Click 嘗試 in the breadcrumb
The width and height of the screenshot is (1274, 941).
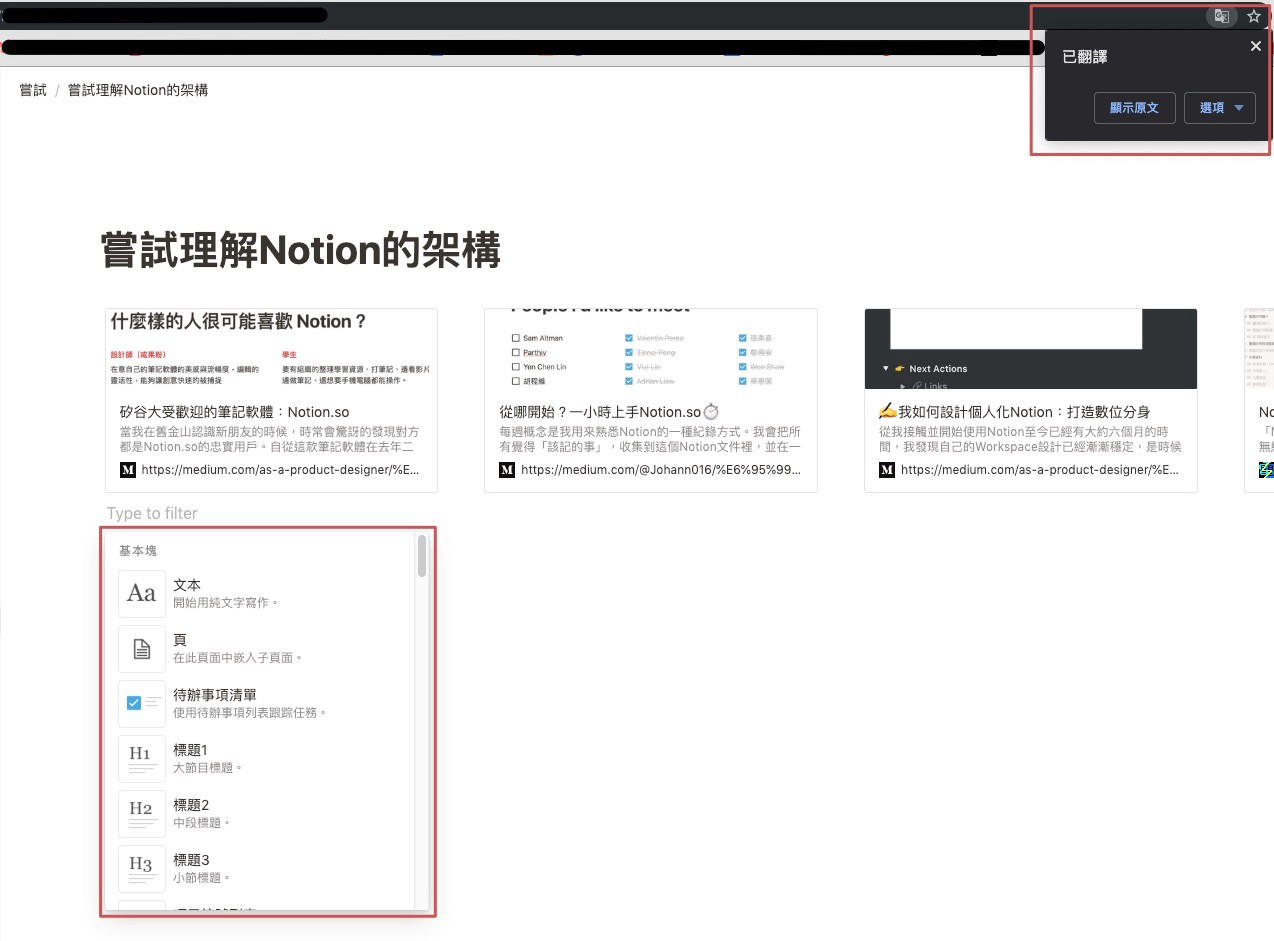click(x=33, y=90)
